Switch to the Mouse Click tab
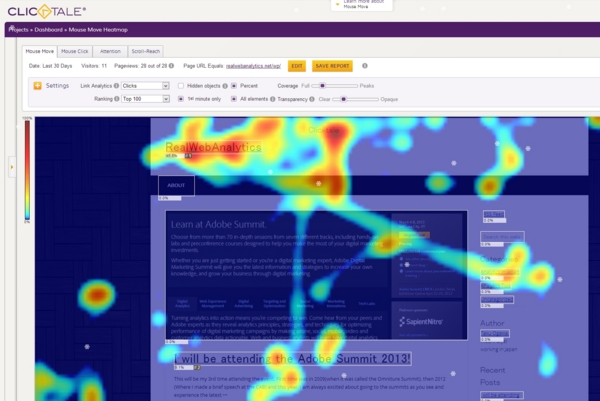600x401 pixels. point(75,51)
